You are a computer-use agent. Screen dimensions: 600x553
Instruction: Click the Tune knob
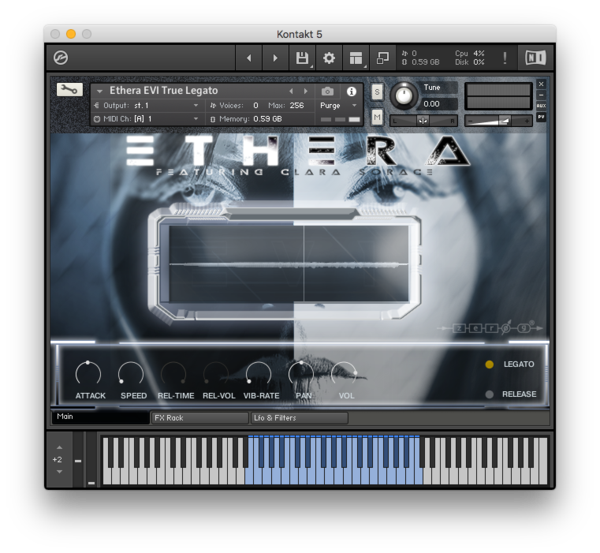[404, 95]
